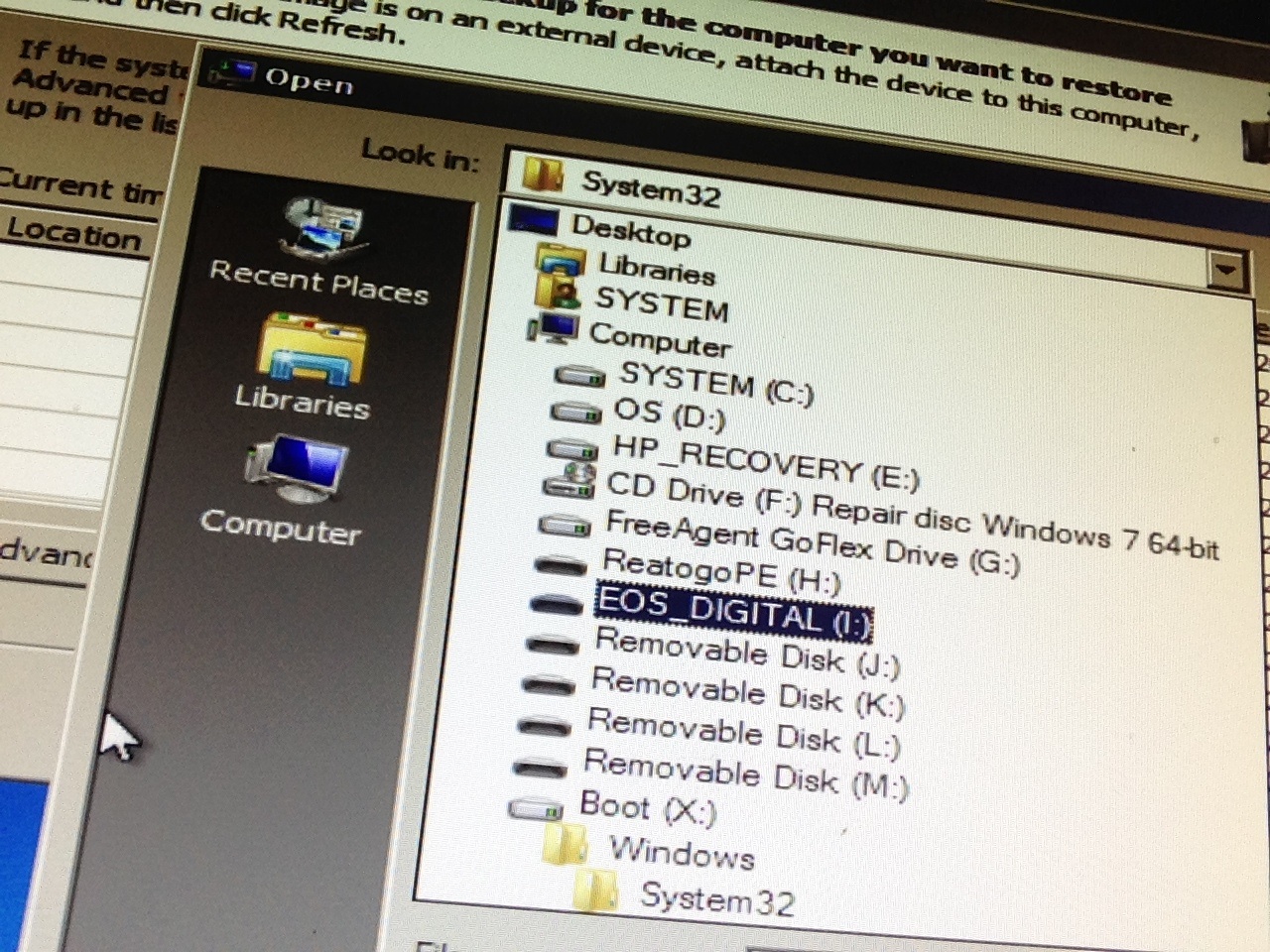This screenshot has height=952, width=1270.
Task: Choose SYSTEM (C:) drive
Action: click(x=715, y=385)
